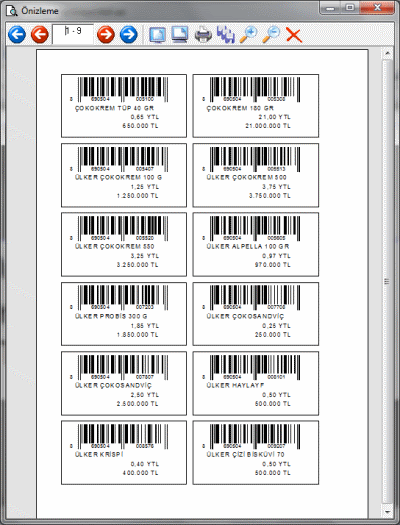Screen dimensions: 400x525
Task: Click the page number field showing 1 - 9
Action: point(73,34)
